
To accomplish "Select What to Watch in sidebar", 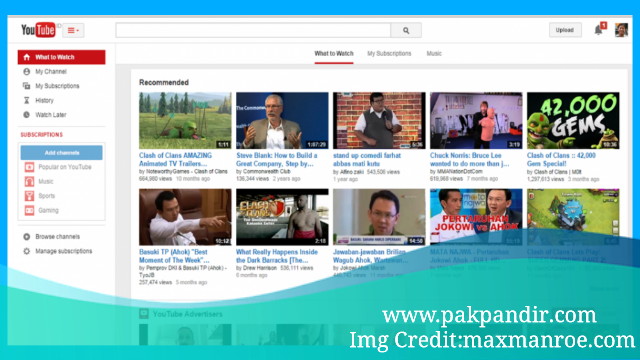I will (x=61, y=57).
